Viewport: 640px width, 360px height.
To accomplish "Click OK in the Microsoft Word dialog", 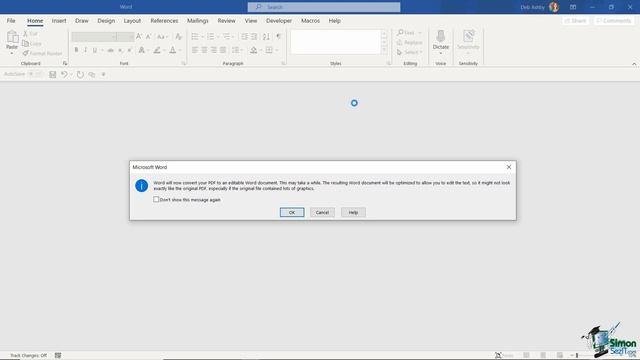I will (292, 212).
